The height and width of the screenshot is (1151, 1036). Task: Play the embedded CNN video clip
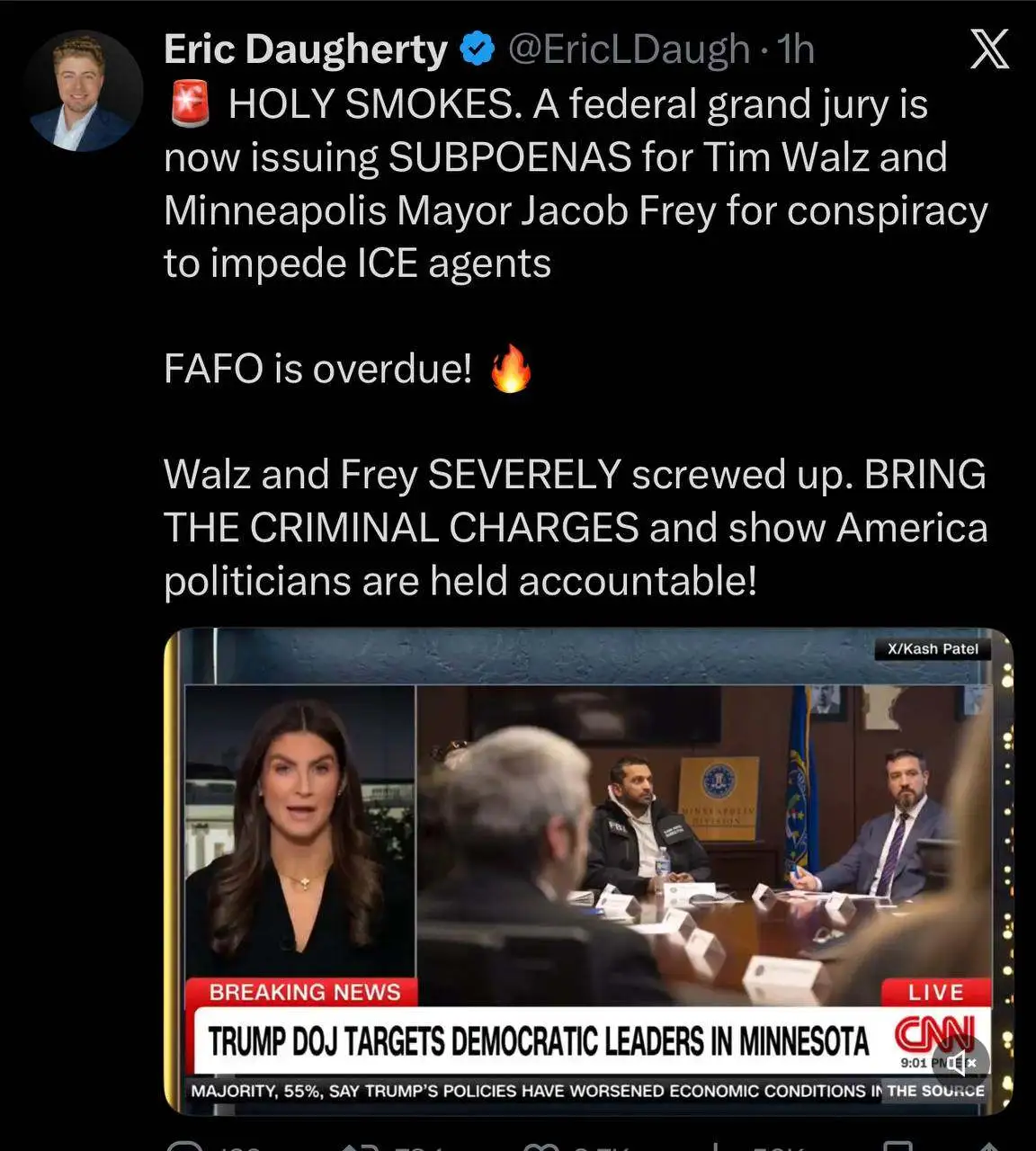click(x=589, y=871)
